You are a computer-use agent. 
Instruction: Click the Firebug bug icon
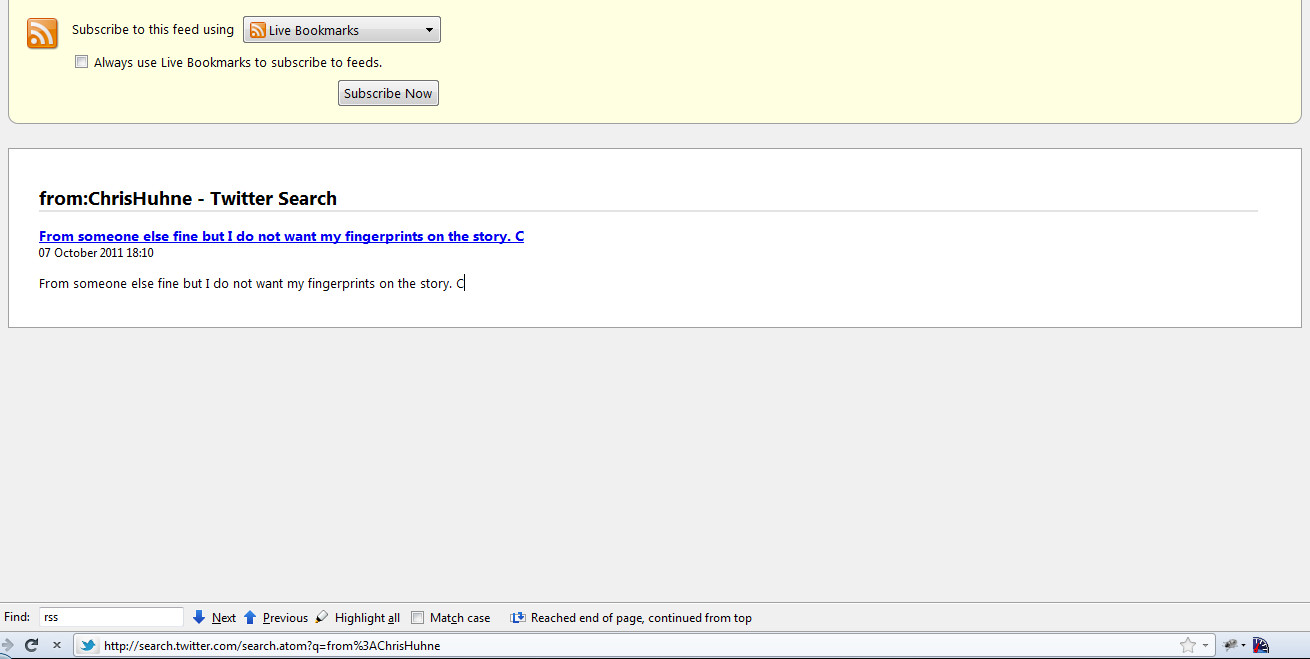tap(1231, 645)
